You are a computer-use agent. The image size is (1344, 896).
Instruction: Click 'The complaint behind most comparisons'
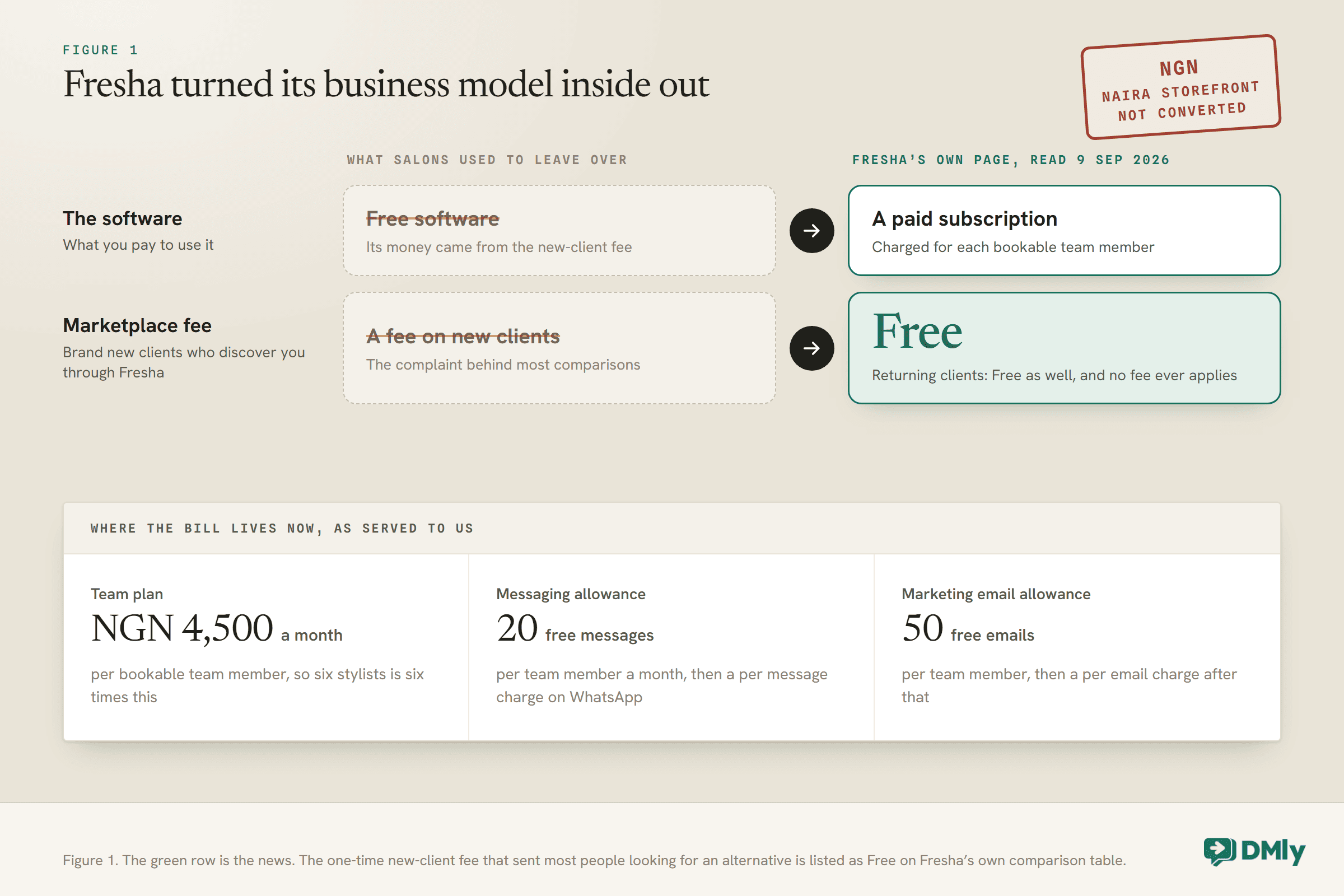[x=503, y=365]
